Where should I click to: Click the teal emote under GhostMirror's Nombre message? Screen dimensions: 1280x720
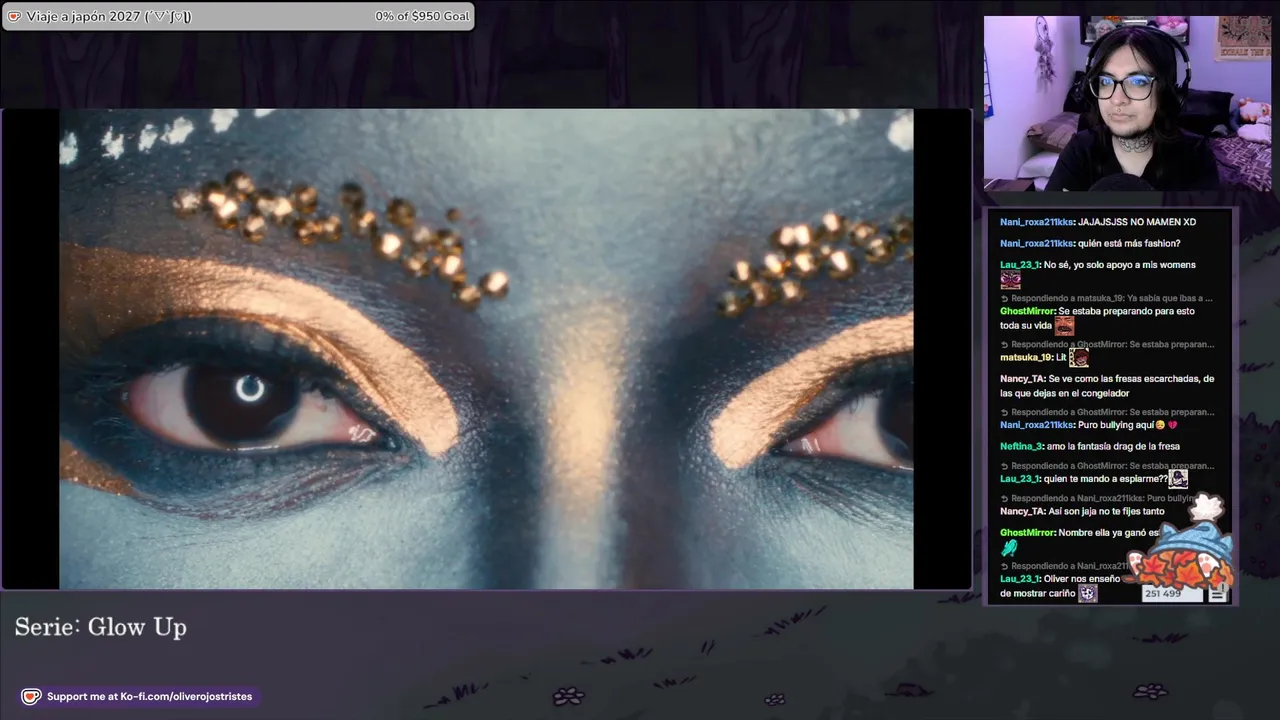[1009, 547]
